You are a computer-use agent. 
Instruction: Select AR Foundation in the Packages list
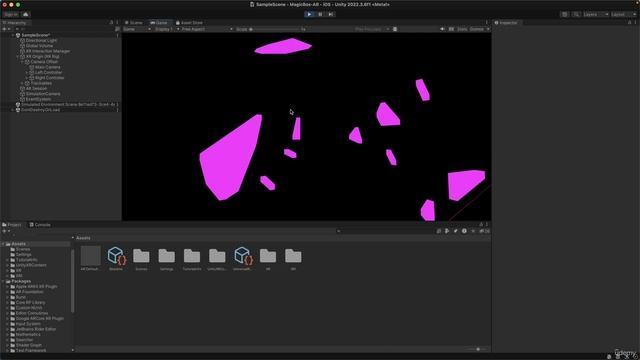point(29,292)
